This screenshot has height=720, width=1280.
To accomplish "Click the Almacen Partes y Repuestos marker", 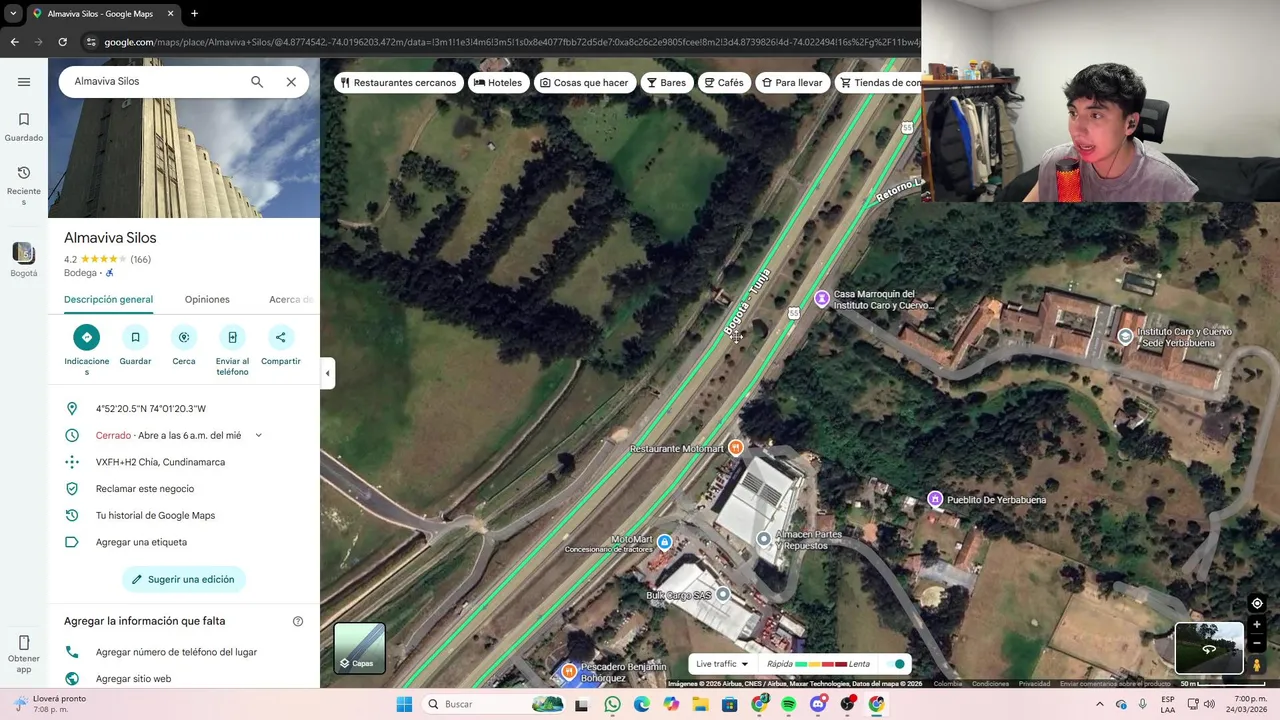I will 764,539.
